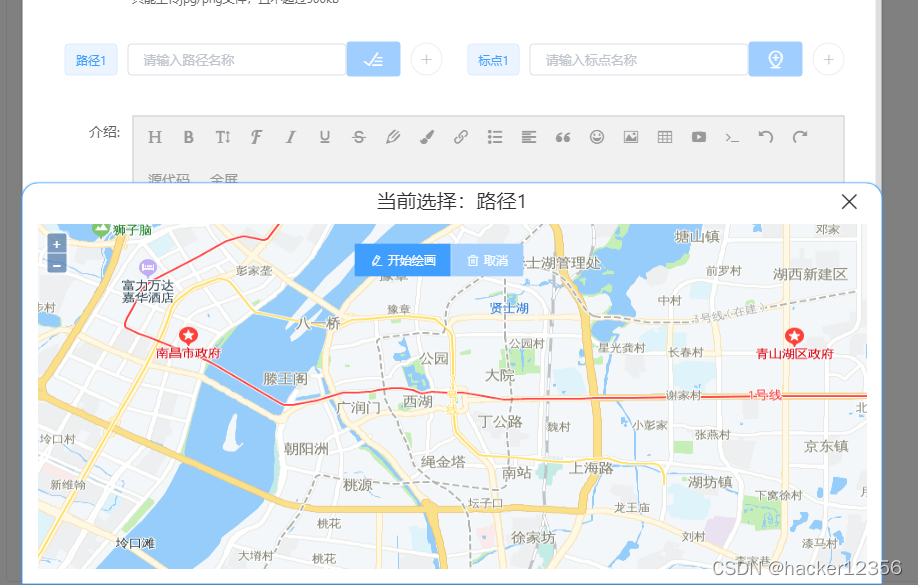Select the heading format icon
Screen dimensions: 918x585
coord(155,137)
